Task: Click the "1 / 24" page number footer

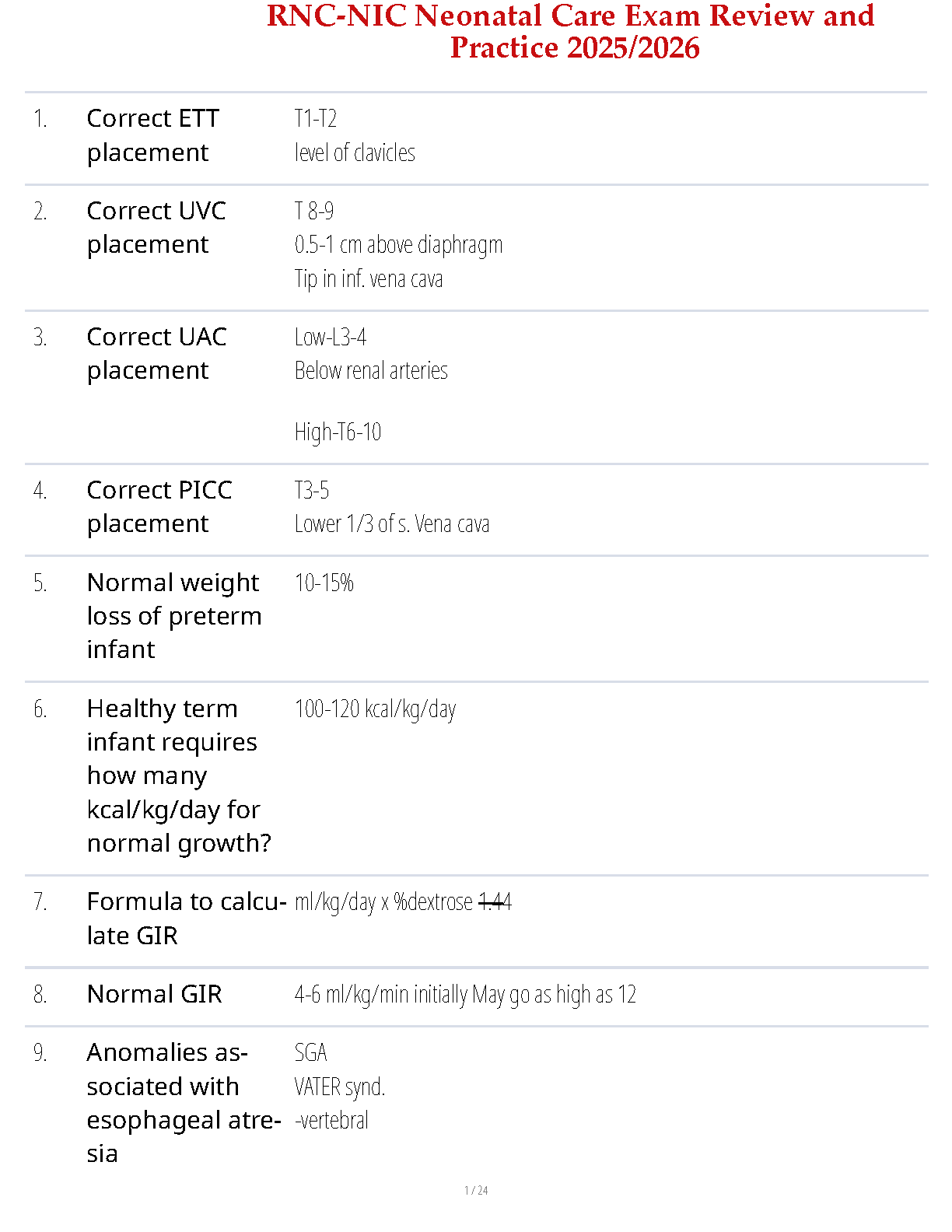Action: click(476, 1190)
